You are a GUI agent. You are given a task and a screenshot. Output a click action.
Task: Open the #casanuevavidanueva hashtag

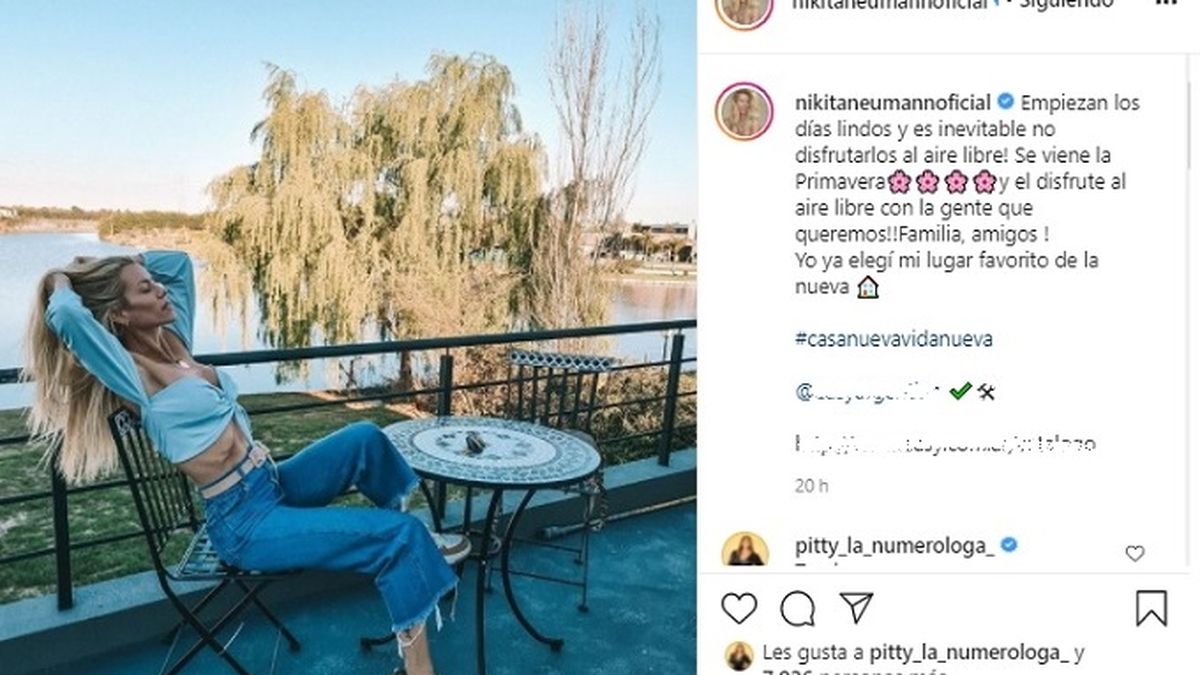[894, 339]
